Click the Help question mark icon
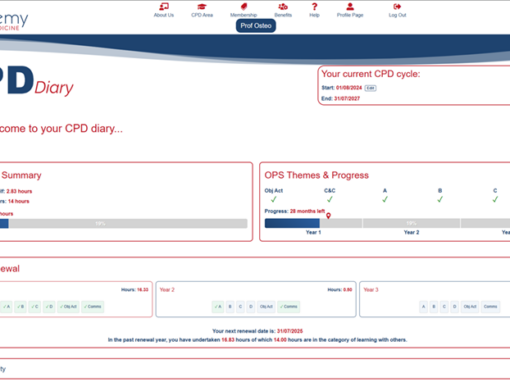Screen dimensions: 510x382 (x=314, y=7)
